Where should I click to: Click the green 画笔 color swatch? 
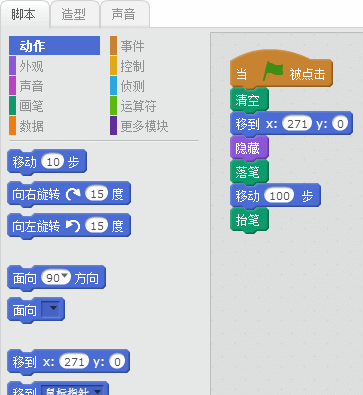pos(12,106)
